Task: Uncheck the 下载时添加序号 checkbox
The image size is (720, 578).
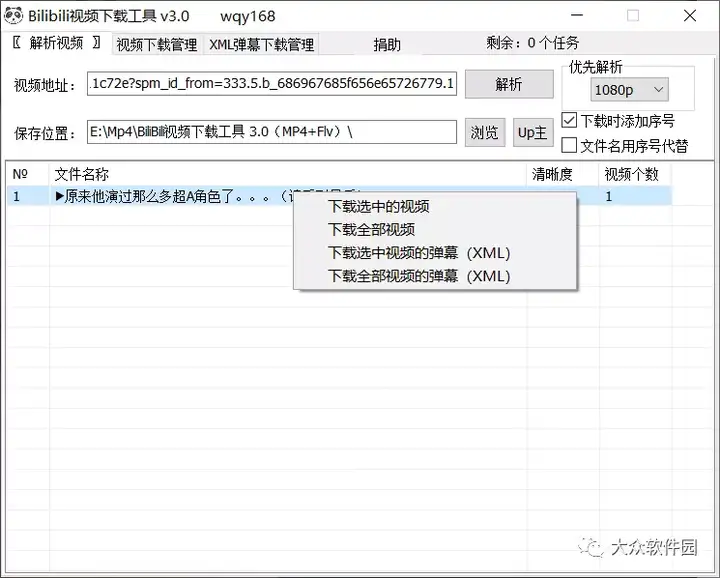Action: (569, 121)
